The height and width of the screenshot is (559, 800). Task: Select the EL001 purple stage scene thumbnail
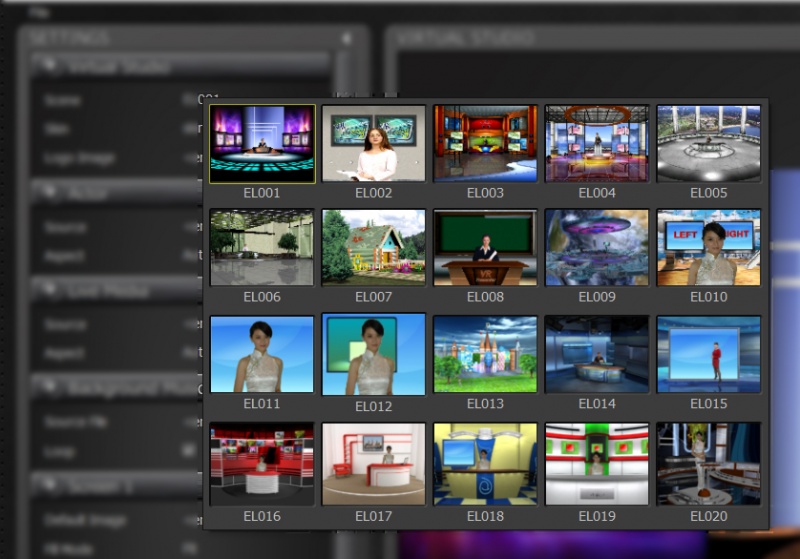[262, 144]
